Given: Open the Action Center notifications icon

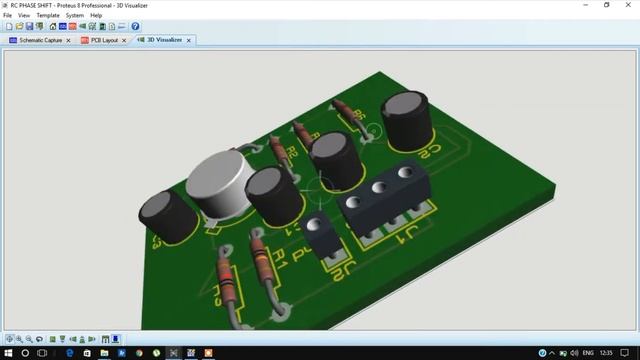Looking at the screenshot, I should tap(624, 353).
